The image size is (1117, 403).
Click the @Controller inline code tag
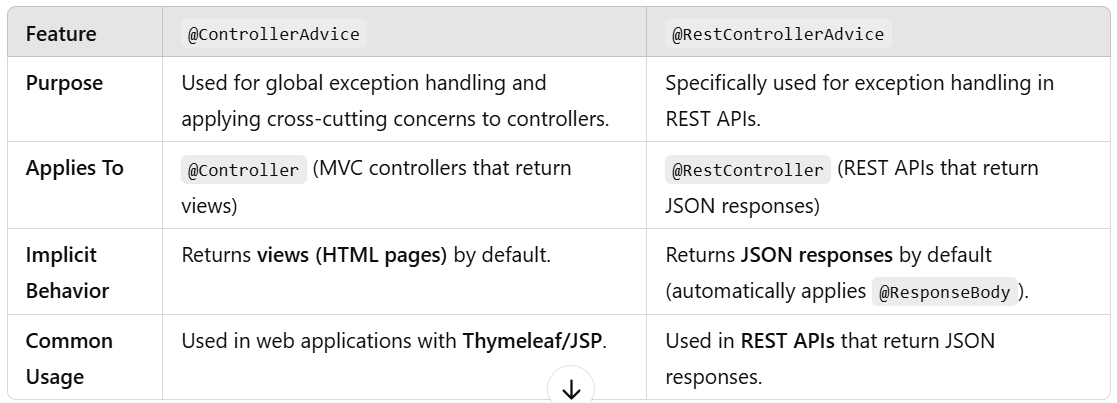[244, 169]
